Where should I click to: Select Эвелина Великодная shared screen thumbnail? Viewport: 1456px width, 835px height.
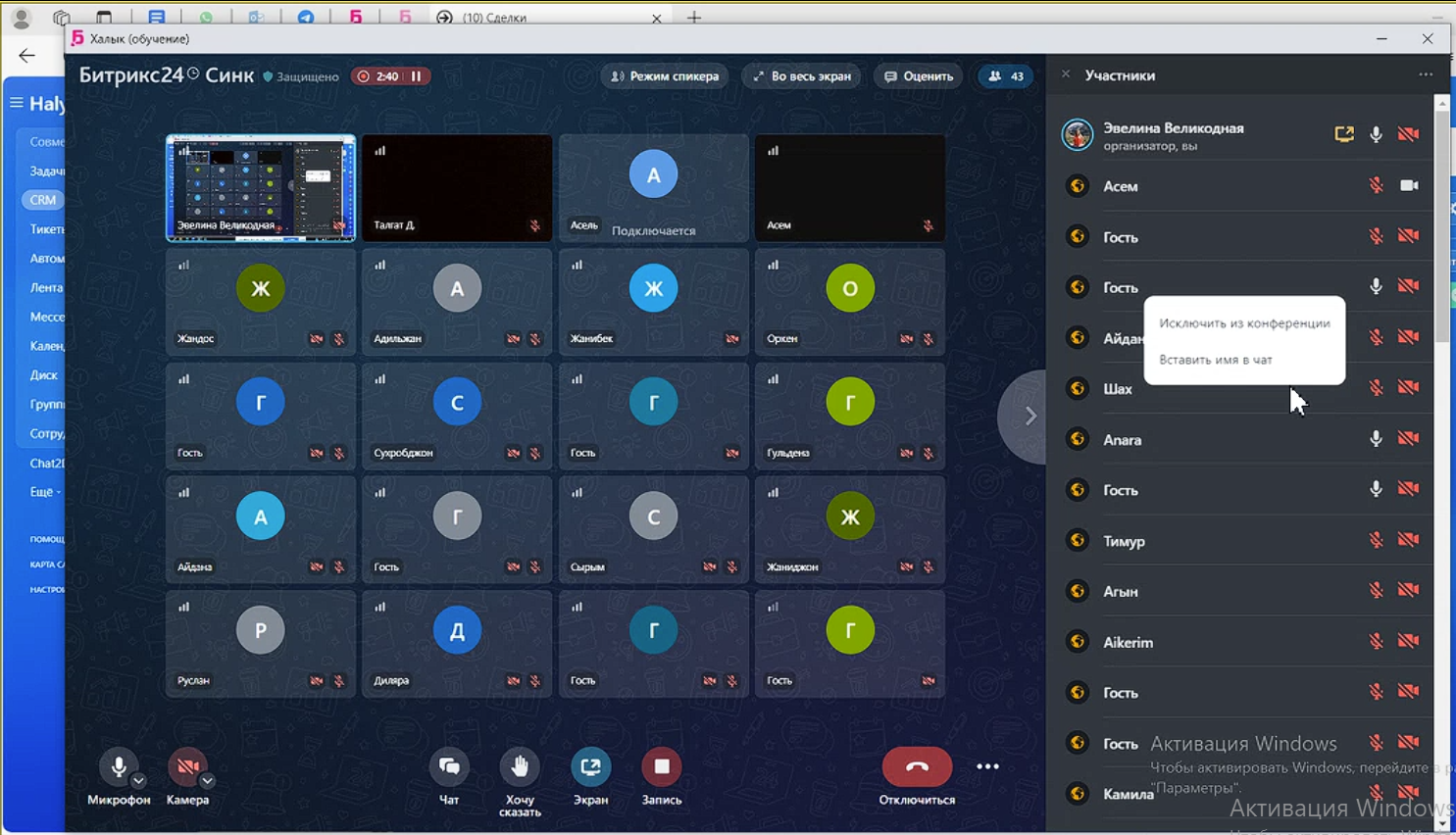[261, 187]
